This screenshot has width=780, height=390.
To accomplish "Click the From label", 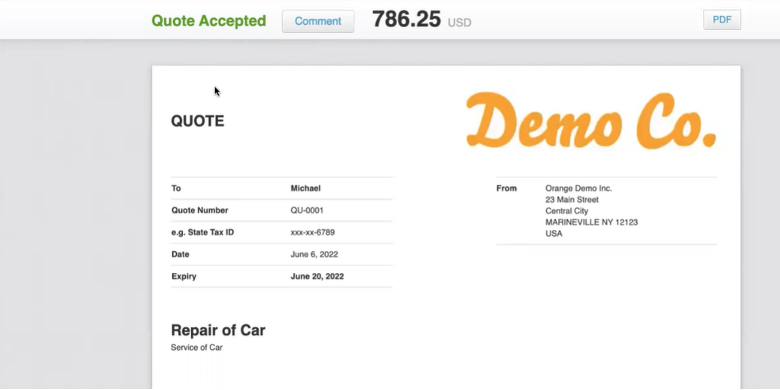I will [506, 188].
